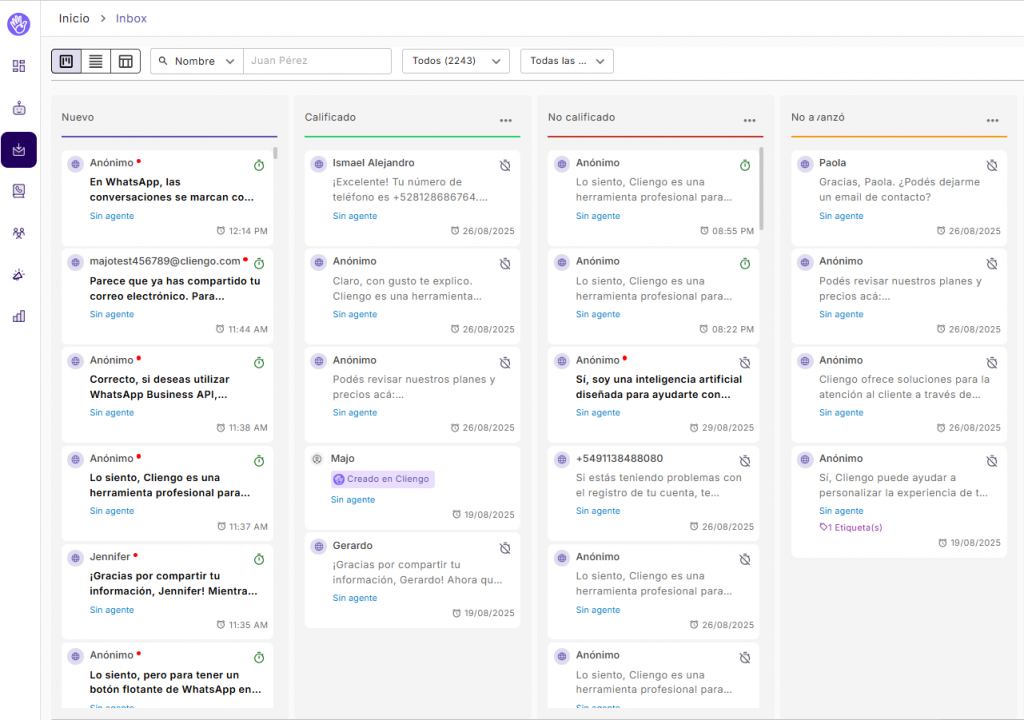The width and height of the screenshot is (1024, 720).
Task: Click 'Sin agente' on Jennifer card
Action: 112,610
